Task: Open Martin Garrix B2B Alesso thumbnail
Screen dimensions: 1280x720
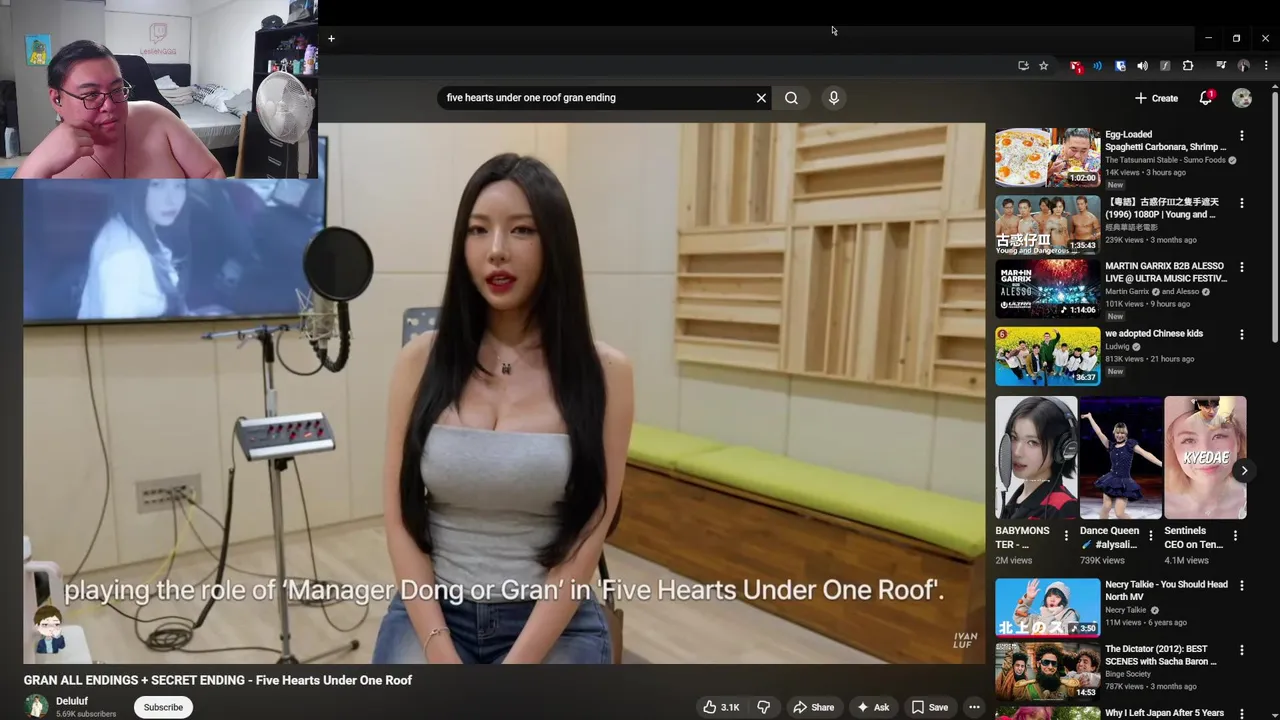Action: tap(1047, 288)
